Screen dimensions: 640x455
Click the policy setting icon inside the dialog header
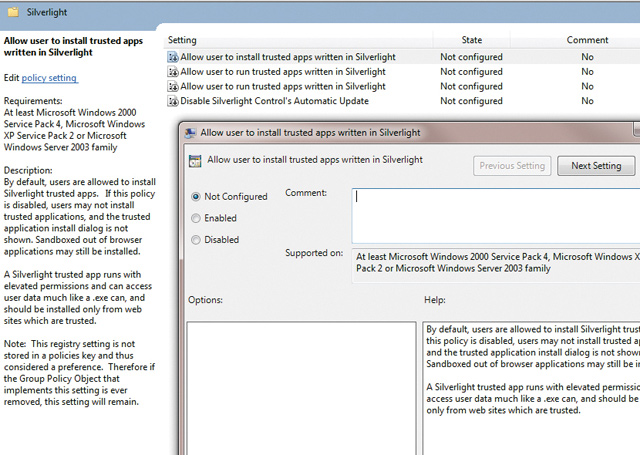pyautogui.click(x=195, y=161)
